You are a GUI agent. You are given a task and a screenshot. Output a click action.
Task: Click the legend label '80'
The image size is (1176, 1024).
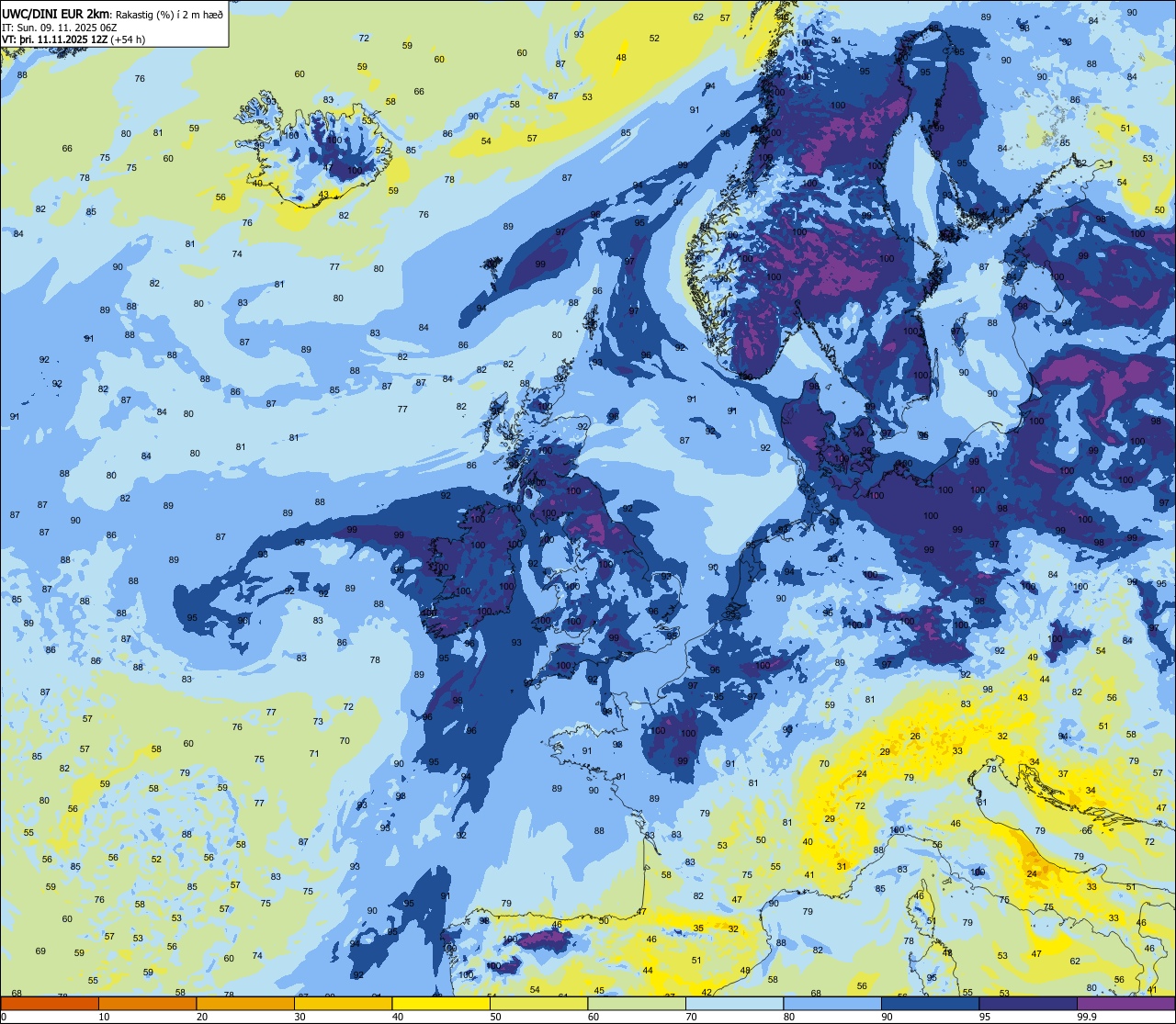click(789, 1017)
